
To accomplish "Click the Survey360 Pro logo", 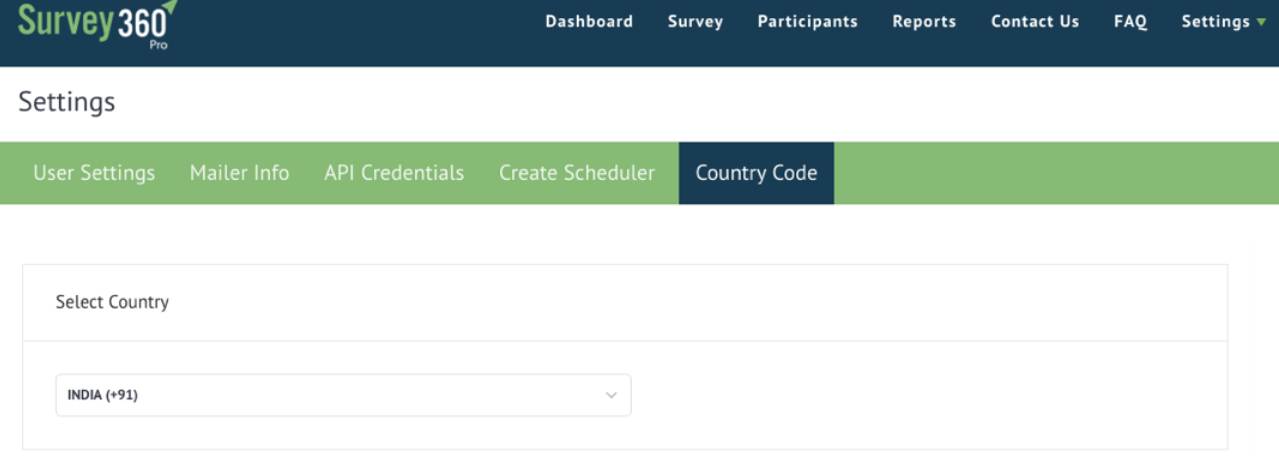I will click(x=90, y=24).
